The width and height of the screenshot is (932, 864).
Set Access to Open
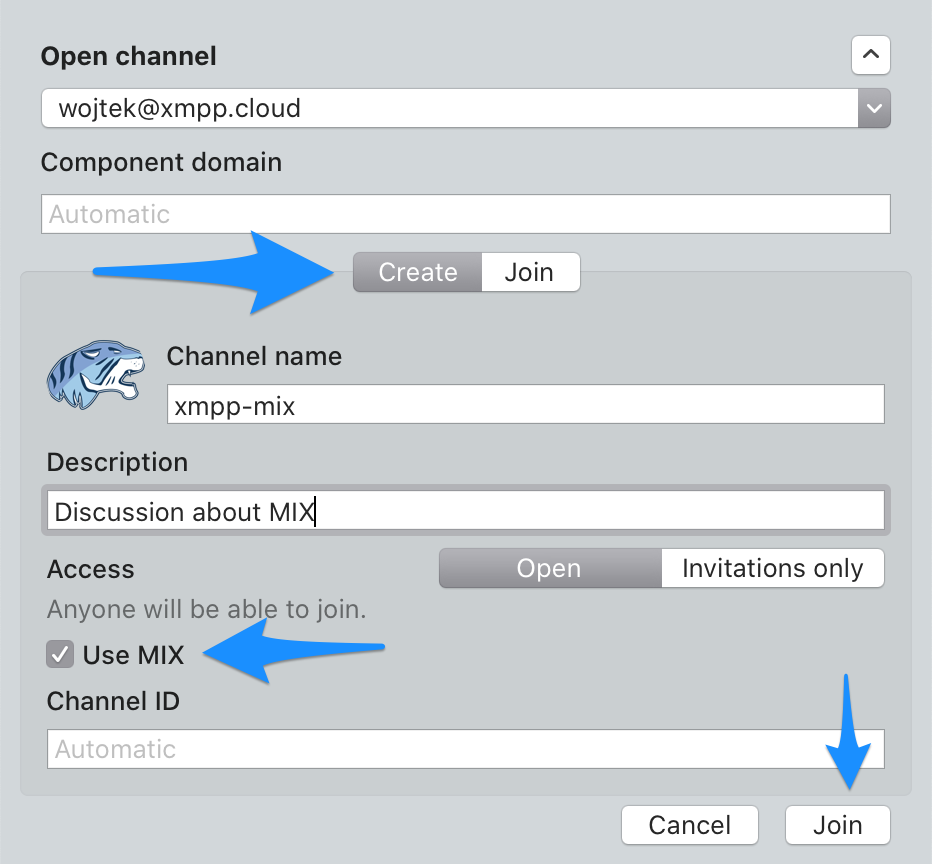pos(549,569)
